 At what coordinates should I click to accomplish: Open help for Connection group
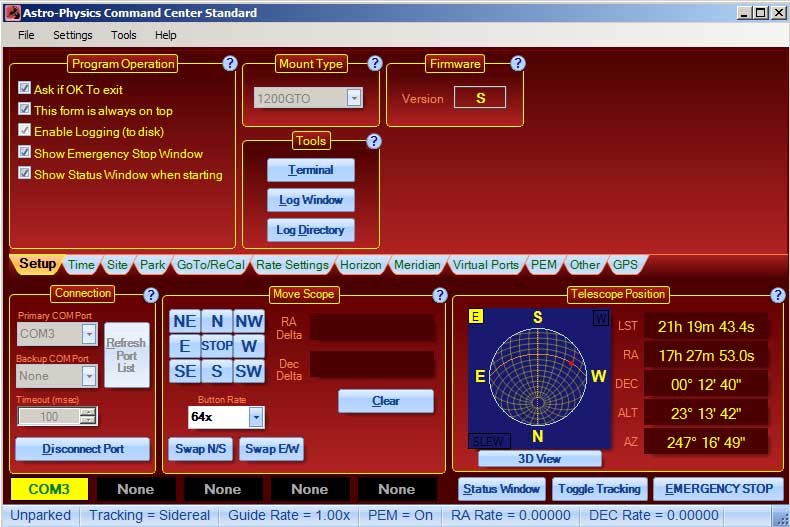(151, 295)
